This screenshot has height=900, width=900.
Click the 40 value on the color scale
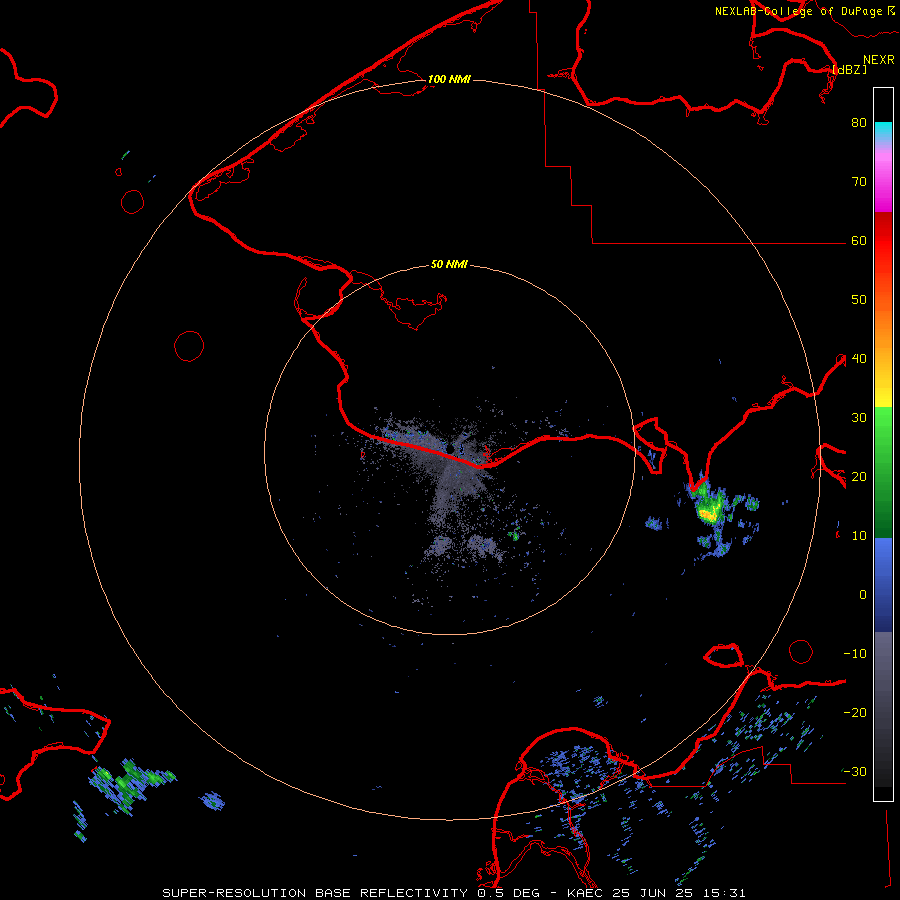click(x=859, y=359)
